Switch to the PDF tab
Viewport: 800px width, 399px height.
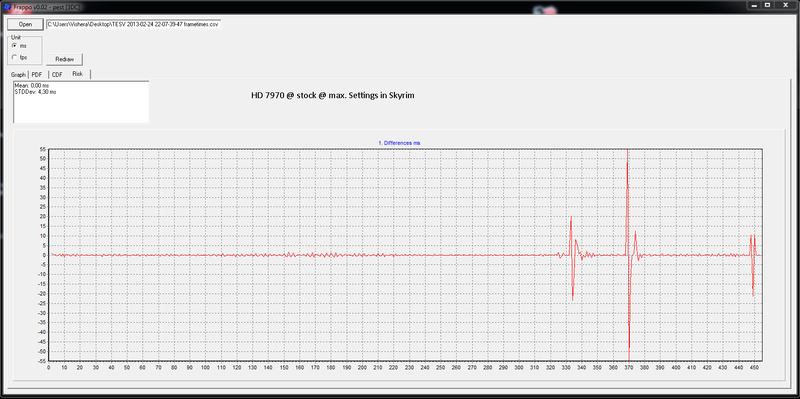point(37,74)
